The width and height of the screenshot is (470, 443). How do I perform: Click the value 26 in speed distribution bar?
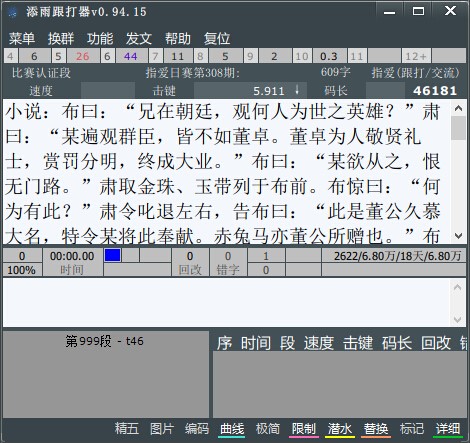point(83,56)
